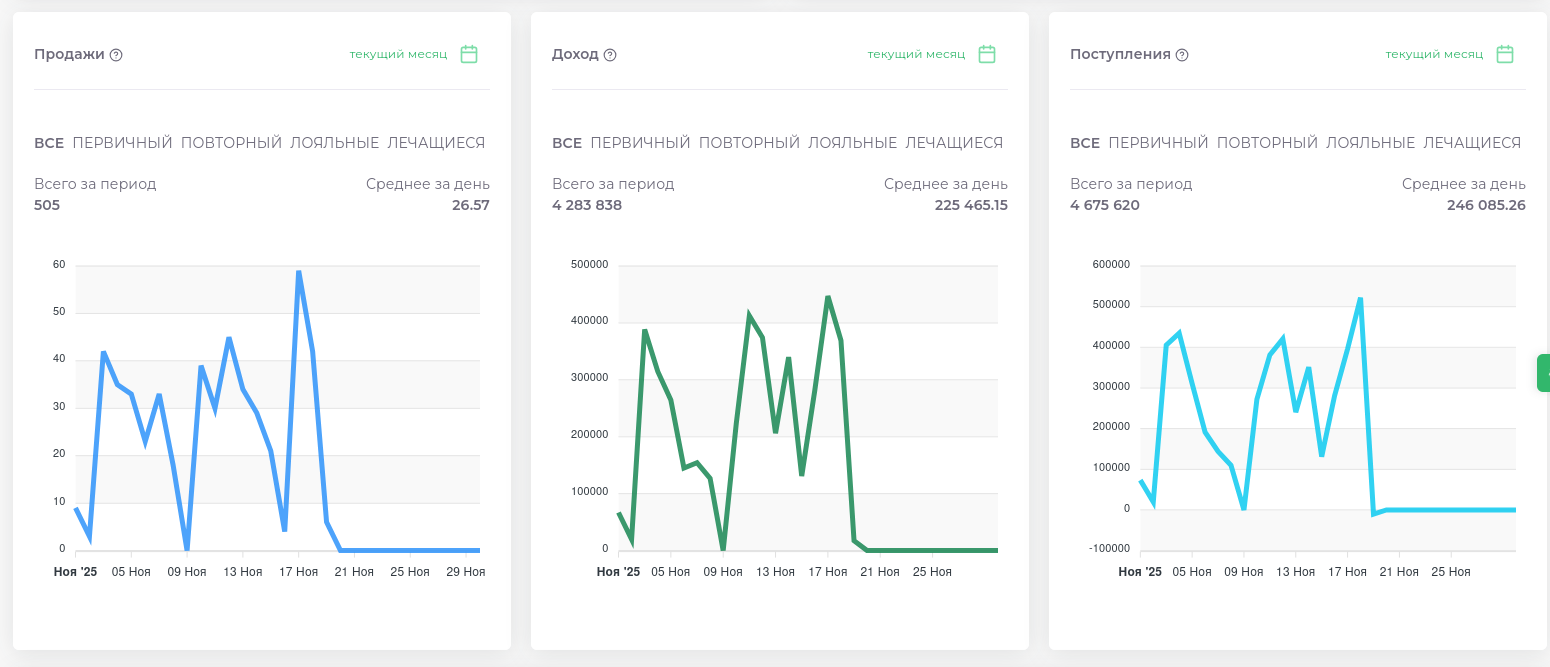Switch to ПЕРВИЧНЫЙ tab in Поступления card
1550x667 pixels.
click(1158, 143)
